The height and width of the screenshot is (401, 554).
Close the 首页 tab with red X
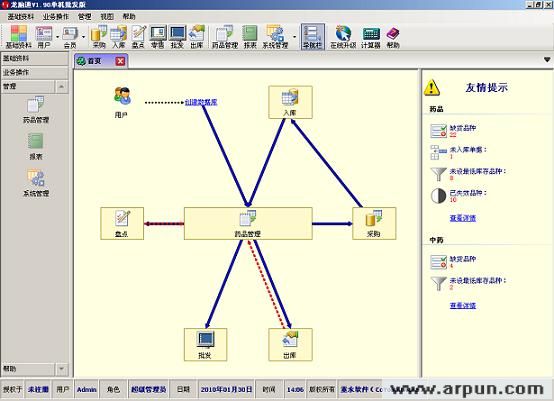point(120,61)
